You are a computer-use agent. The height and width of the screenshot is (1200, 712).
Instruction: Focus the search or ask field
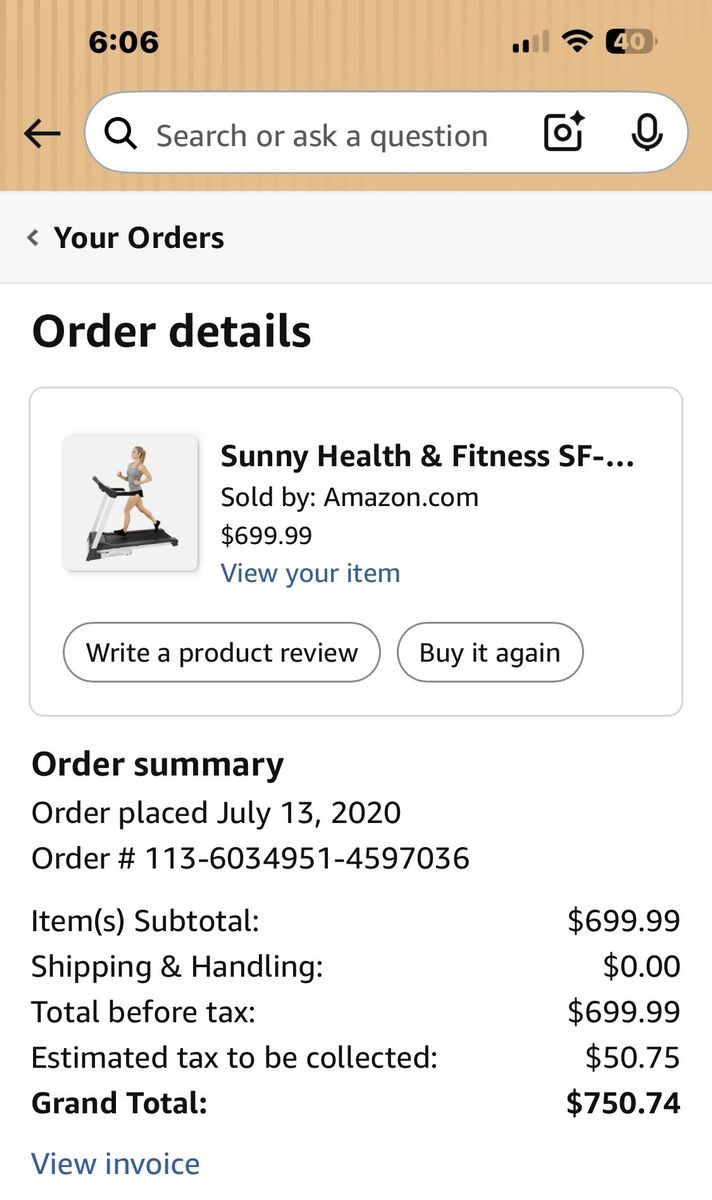click(321, 135)
